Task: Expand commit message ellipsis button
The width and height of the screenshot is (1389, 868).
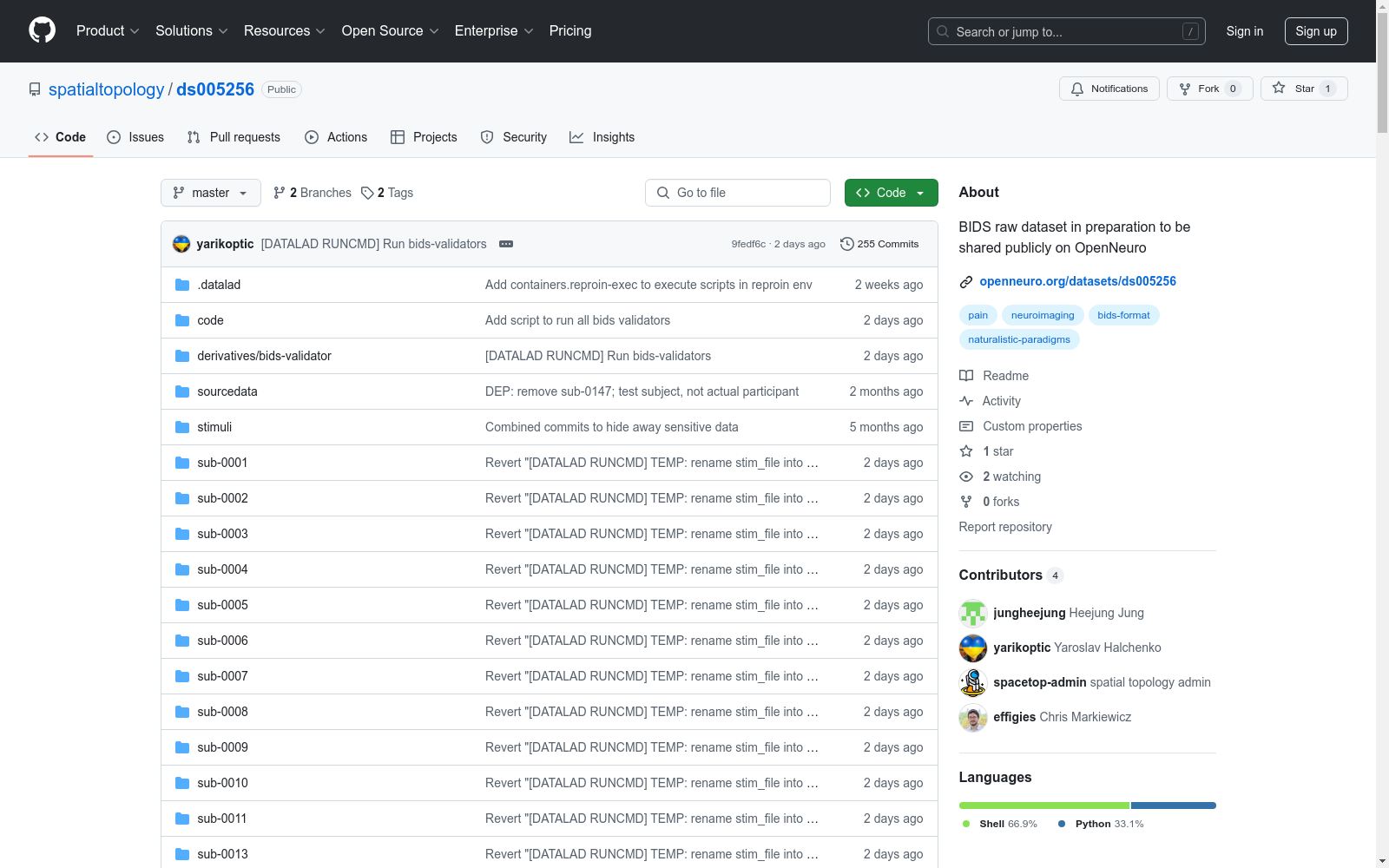Action: [x=506, y=244]
